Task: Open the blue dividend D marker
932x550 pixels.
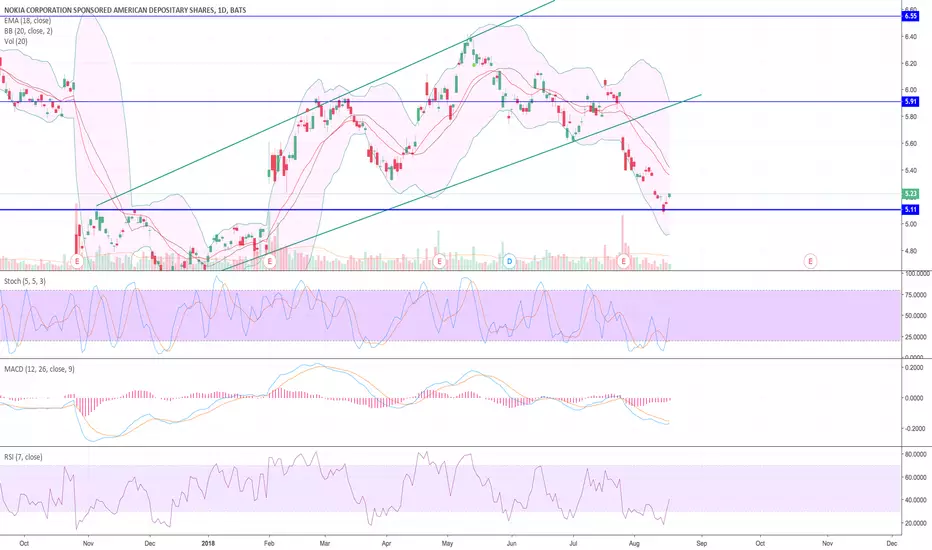Action: pyautogui.click(x=509, y=261)
